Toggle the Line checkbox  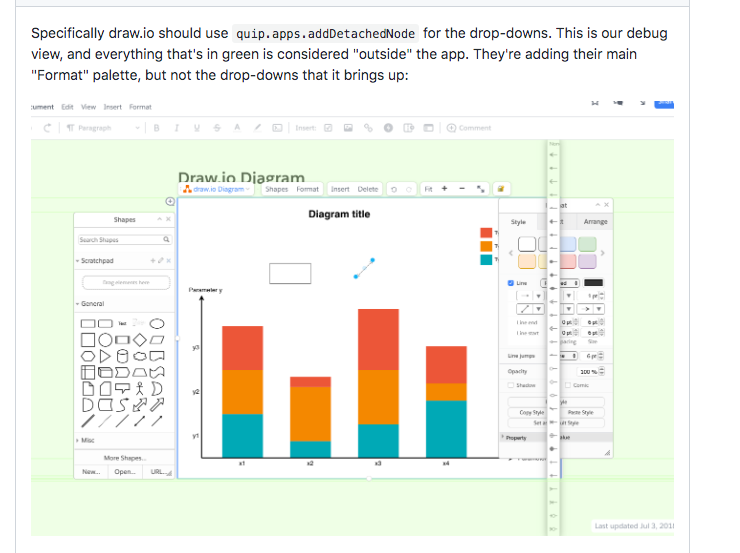(x=511, y=283)
